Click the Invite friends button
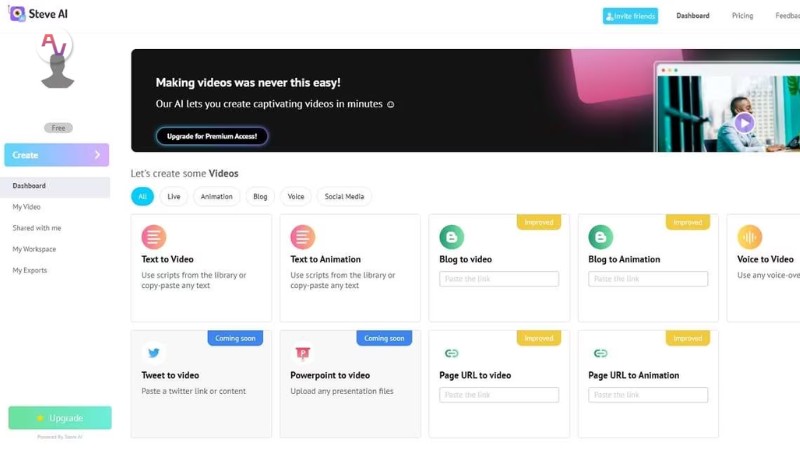800x450 pixels. (x=630, y=16)
